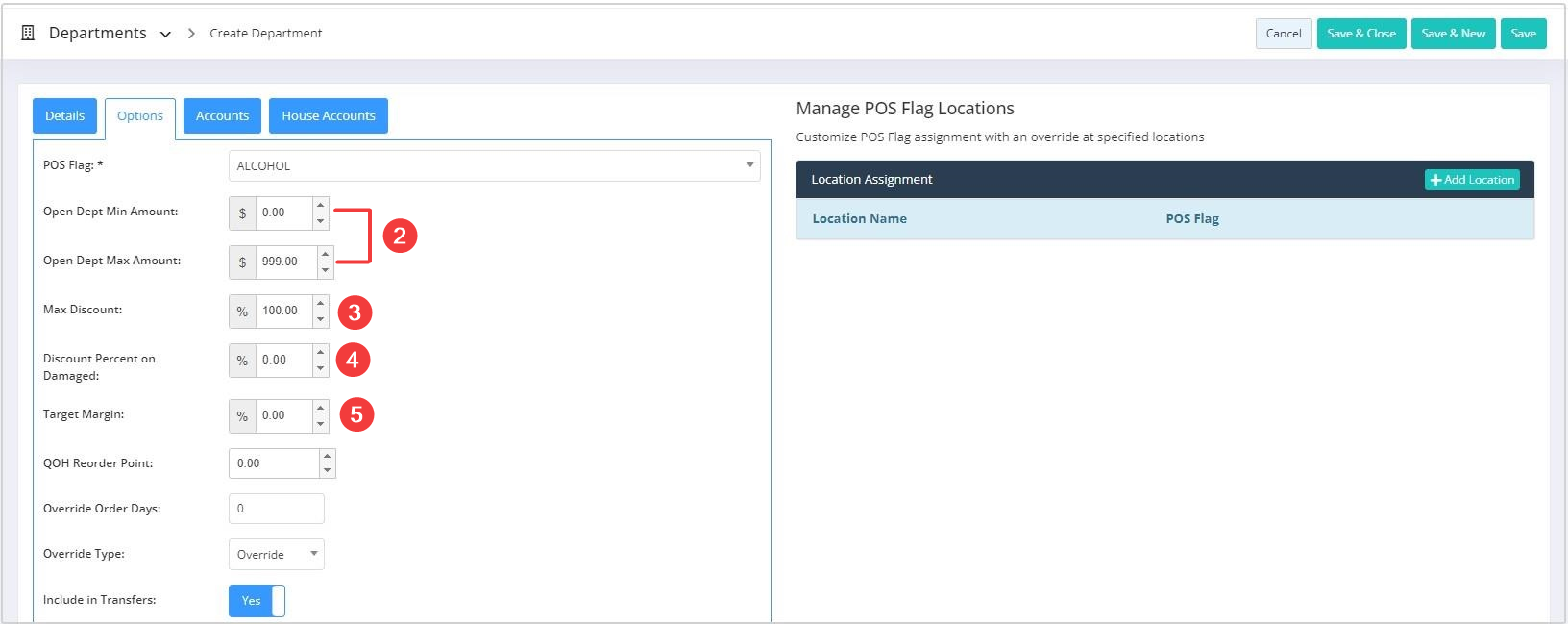Click Open Dept Min Amount field
The width and height of the screenshot is (1568, 624).
(284, 212)
